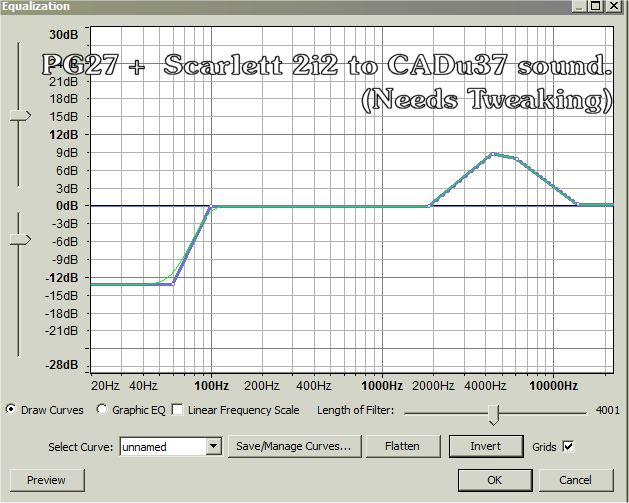Image resolution: width=629 pixels, height=503 pixels.
Task: Click the curve corner point near -13dB
Action: pos(173,284)
